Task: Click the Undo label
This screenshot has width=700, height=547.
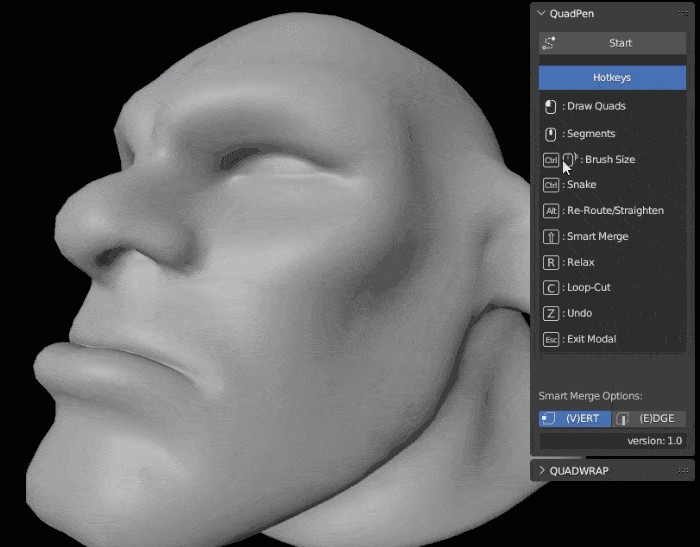Action: pos(579,313)
